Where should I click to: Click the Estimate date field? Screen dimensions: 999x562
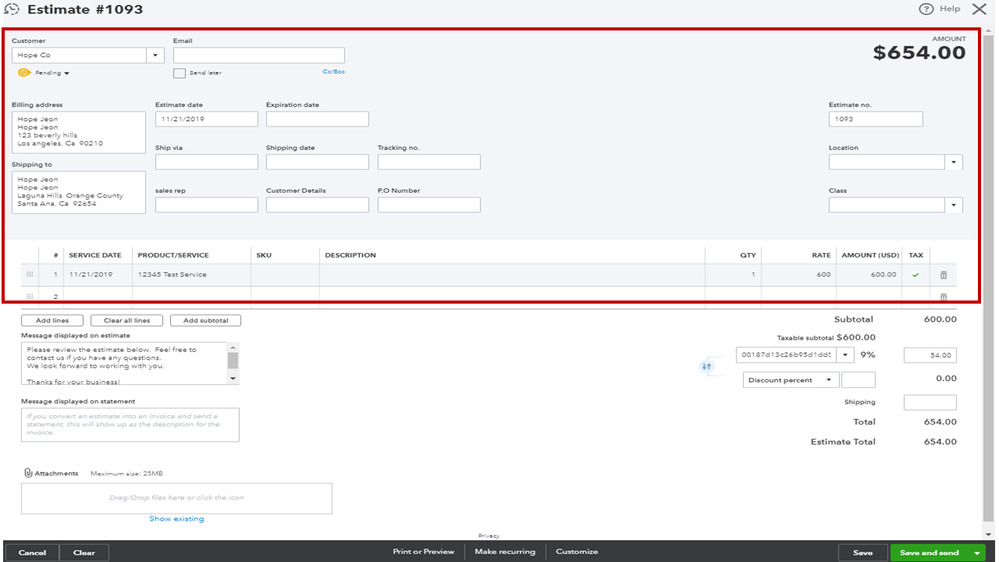[206, 119]
